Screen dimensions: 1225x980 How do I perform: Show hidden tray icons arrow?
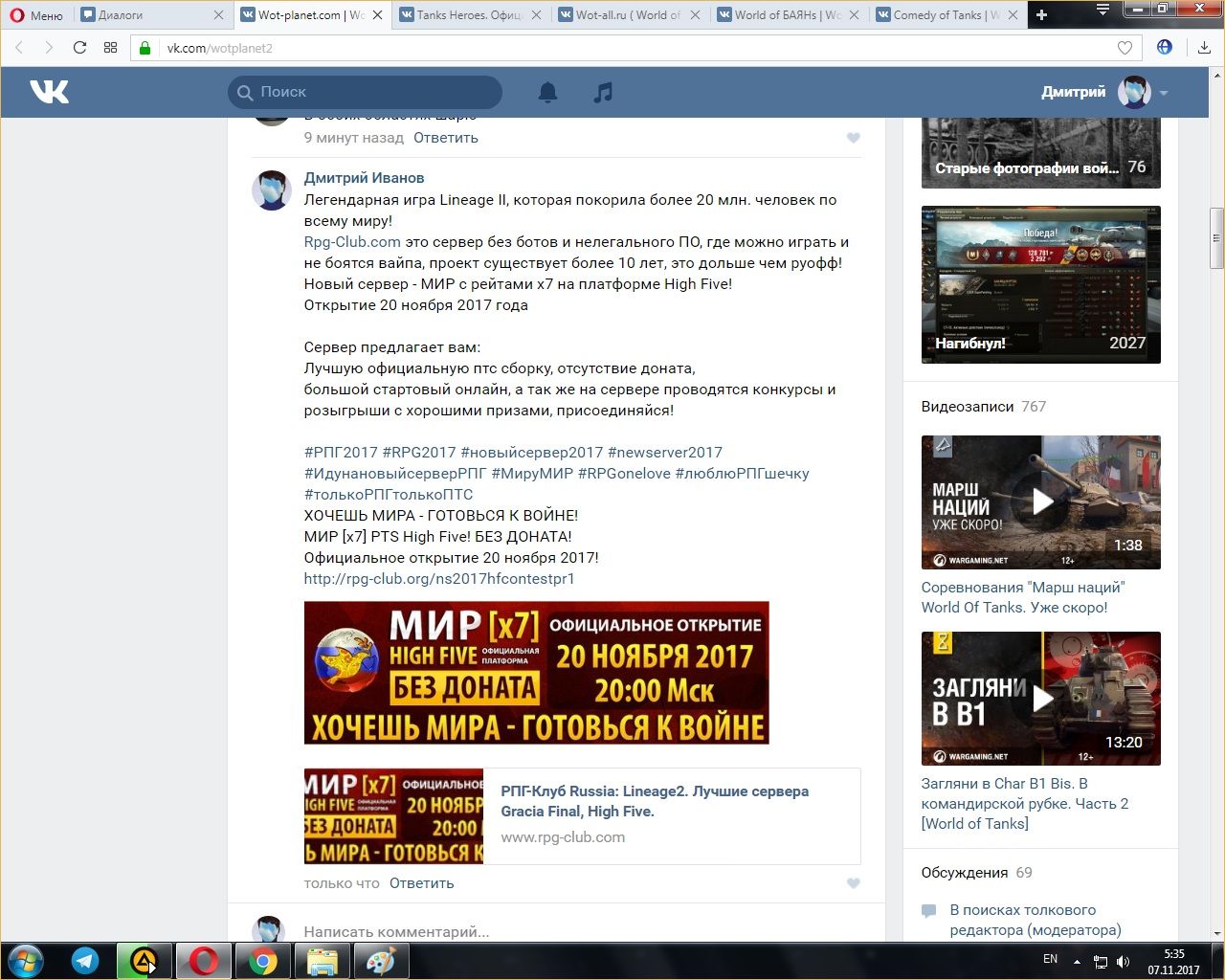(x=1077, y=961)
